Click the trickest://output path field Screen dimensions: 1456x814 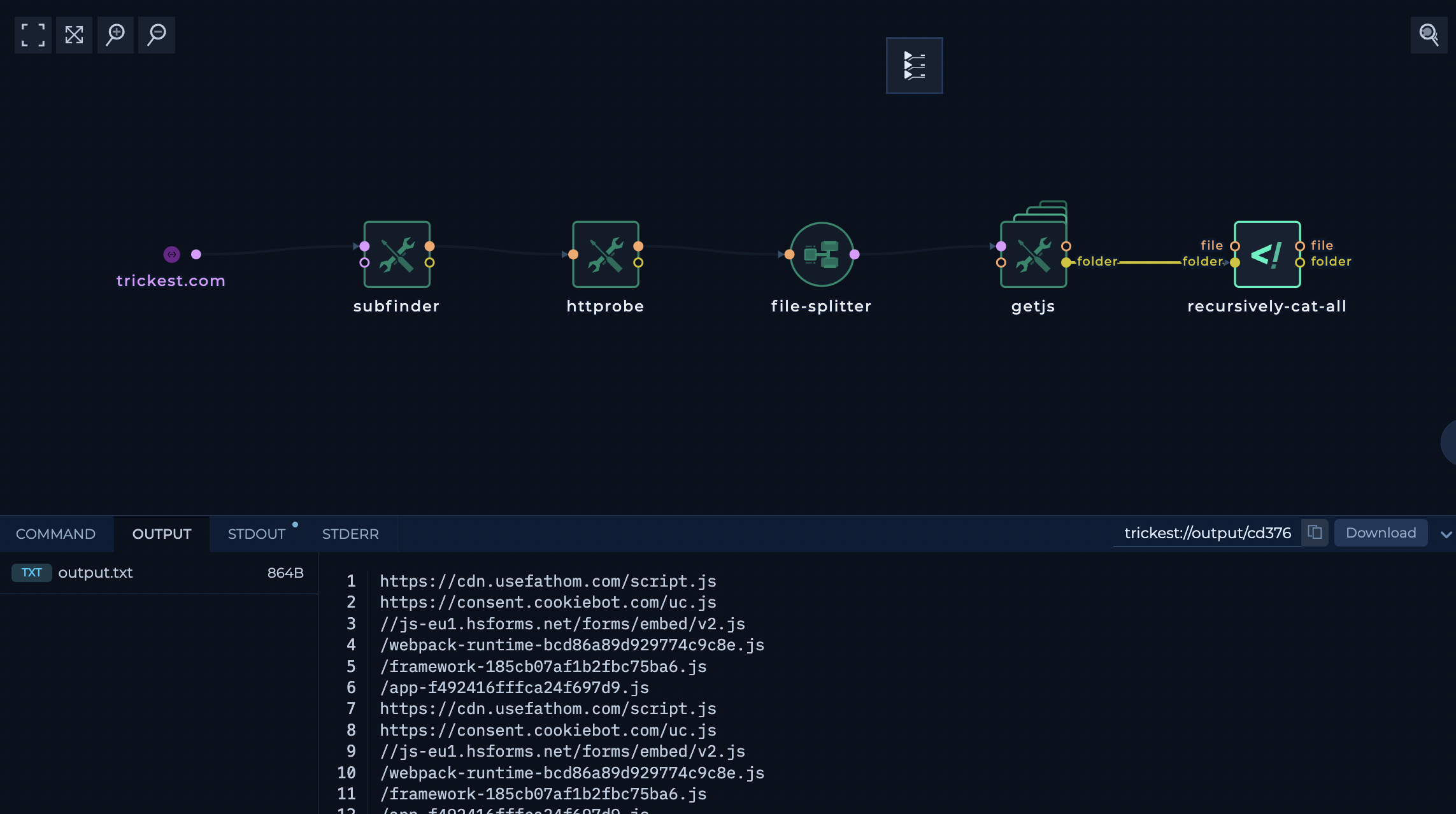coord(1207,532)
